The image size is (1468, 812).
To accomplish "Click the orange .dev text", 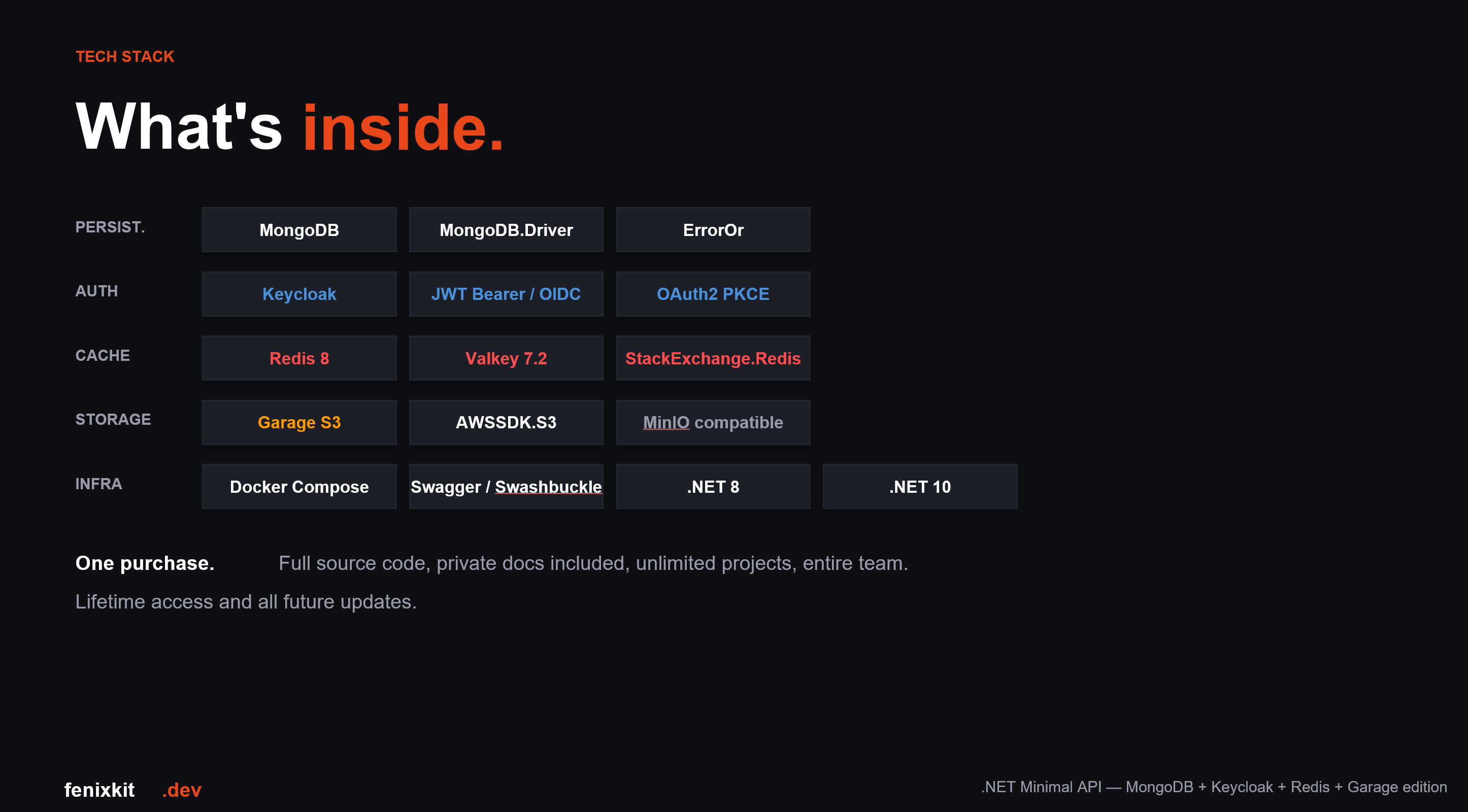I will tap(182, 790).
